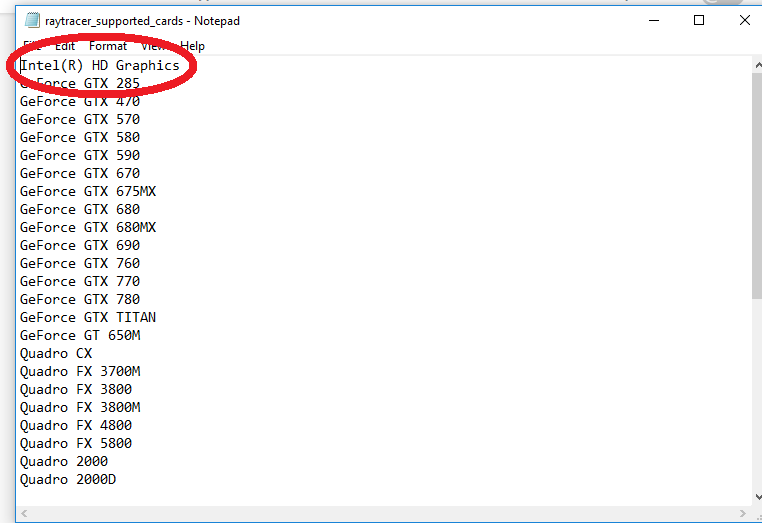
Task: Click the vertical scrollbar thumb
Action: pos(758,186)
